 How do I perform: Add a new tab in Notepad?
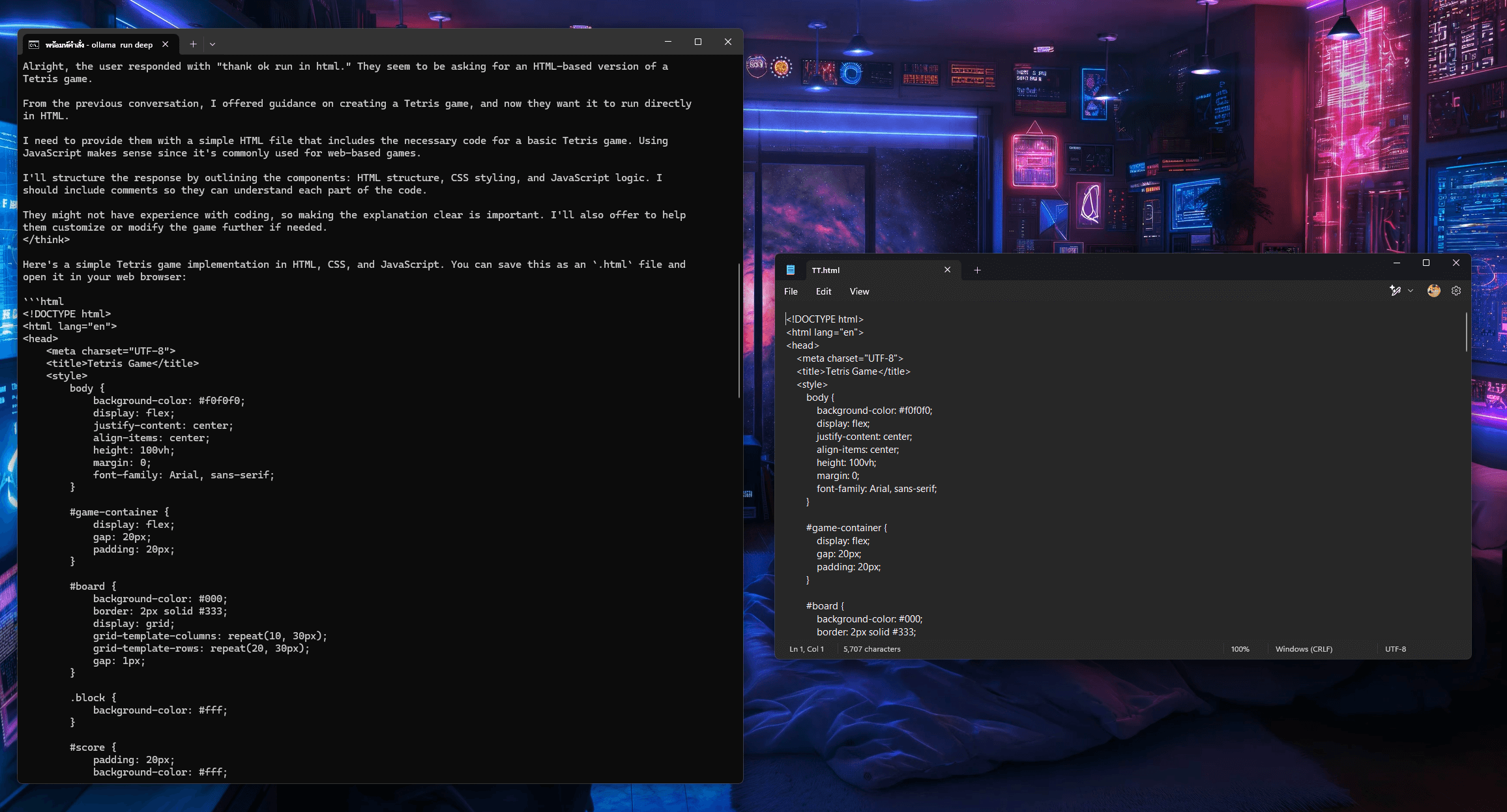point(977,270)
